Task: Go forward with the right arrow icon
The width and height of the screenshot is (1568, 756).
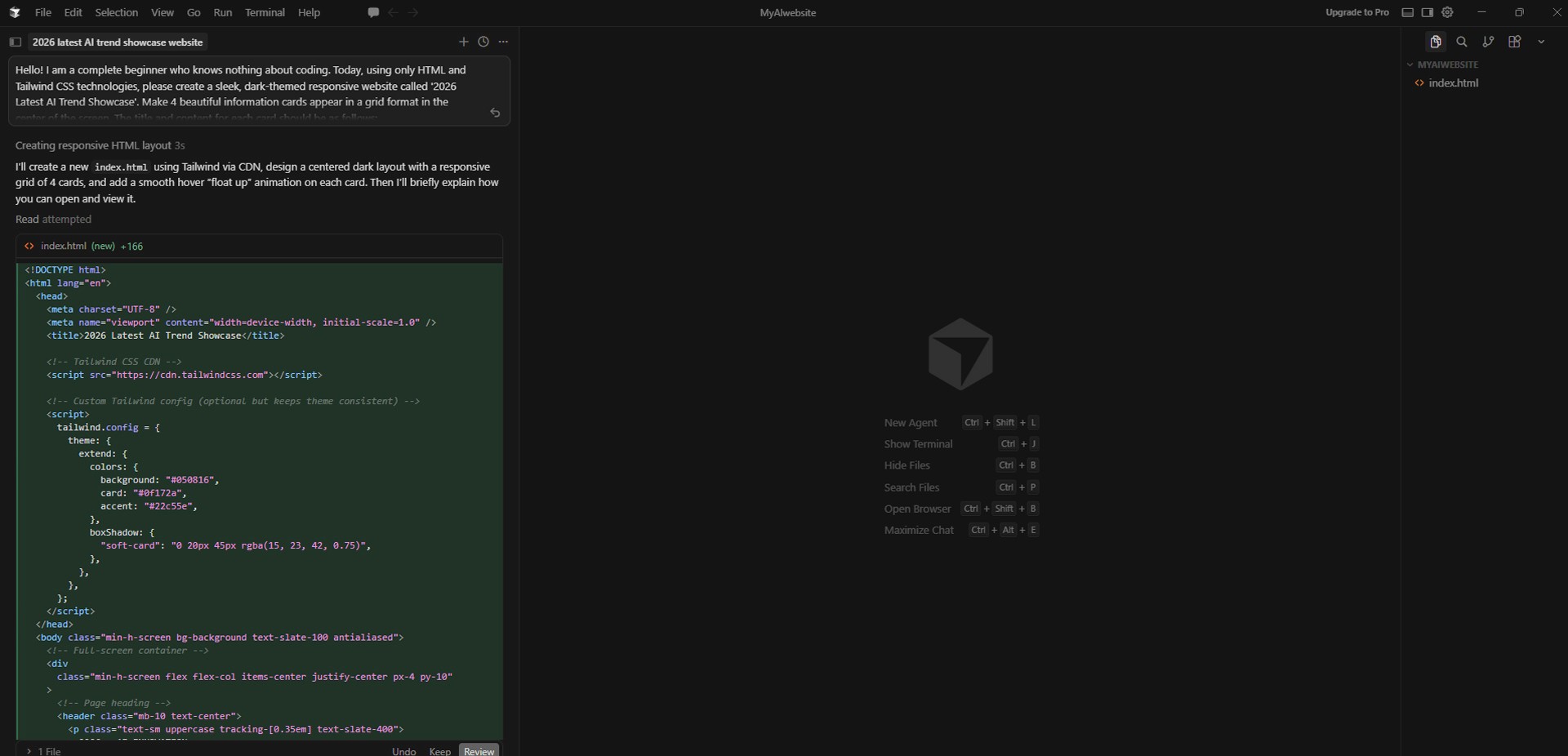Action: (x=413, y=12)
